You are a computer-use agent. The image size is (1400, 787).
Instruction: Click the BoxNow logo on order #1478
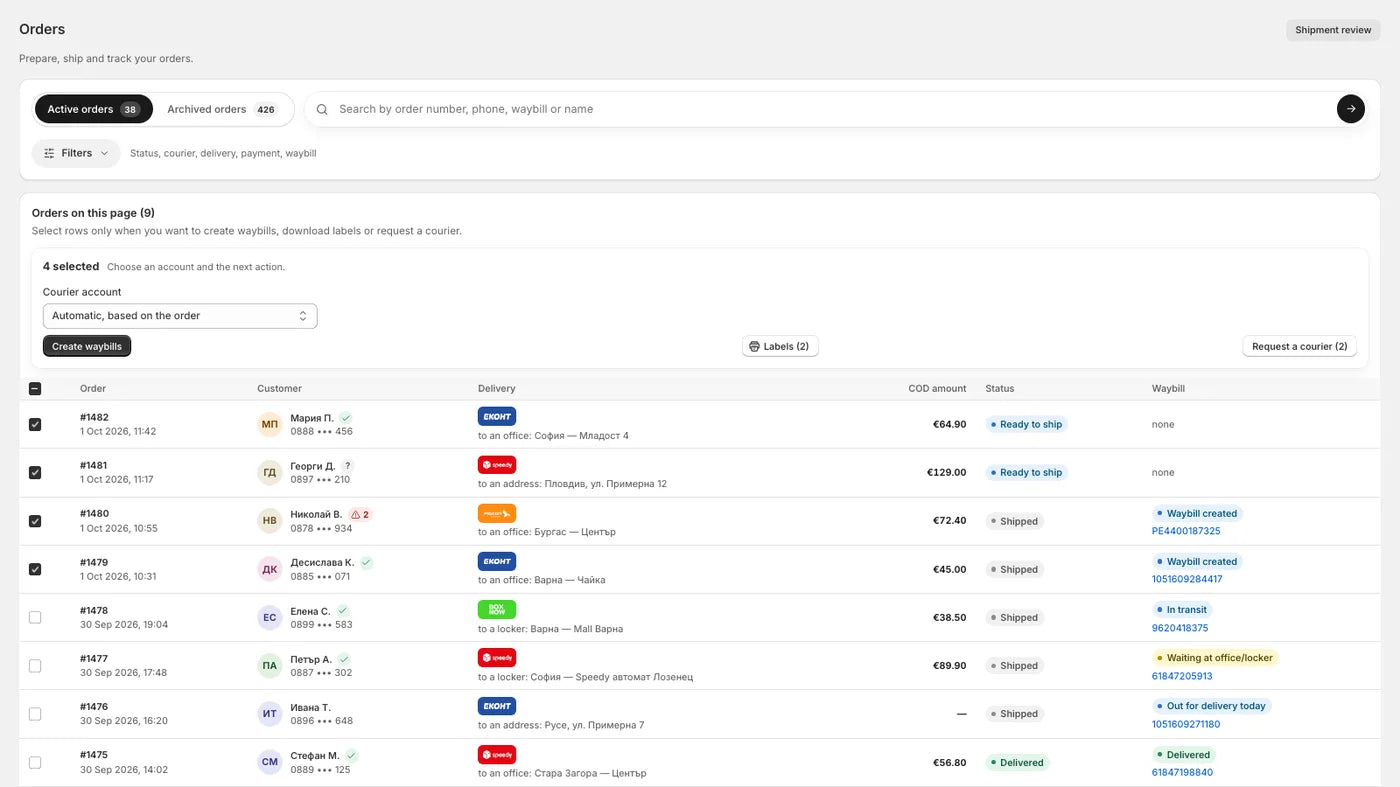497,609
